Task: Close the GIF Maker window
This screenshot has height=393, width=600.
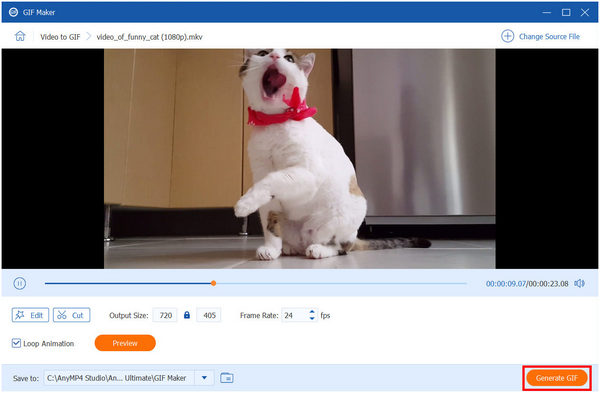Action: [x=585, y=13]
